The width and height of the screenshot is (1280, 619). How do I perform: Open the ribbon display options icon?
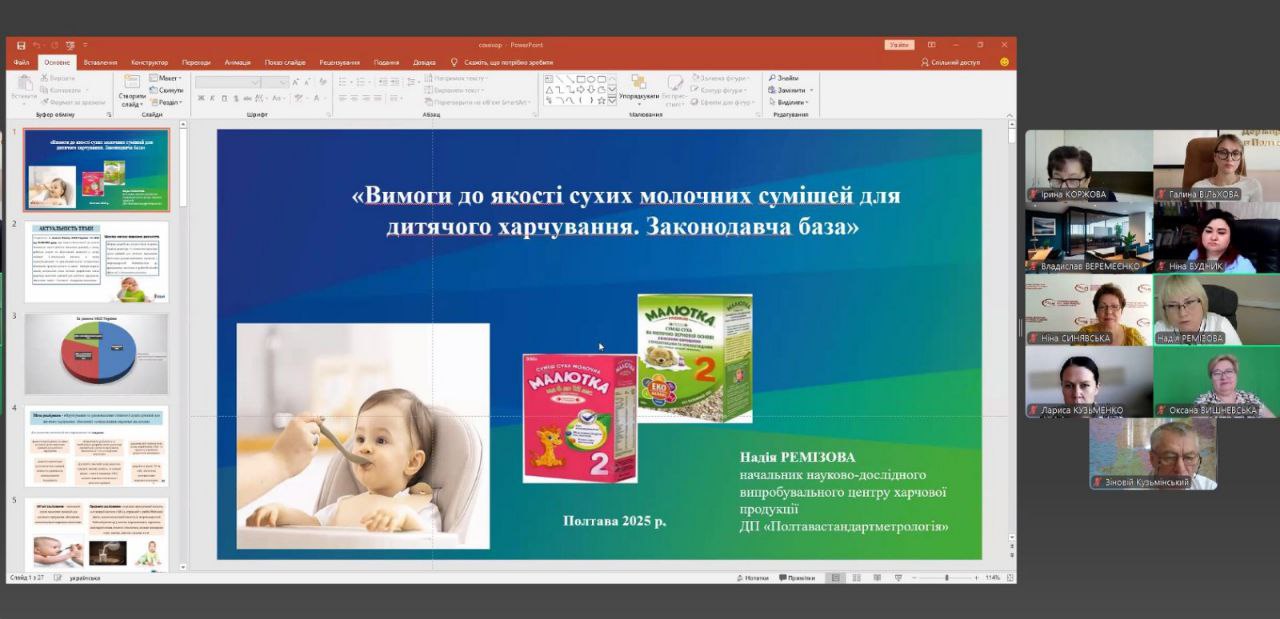[x=931, y=45]
